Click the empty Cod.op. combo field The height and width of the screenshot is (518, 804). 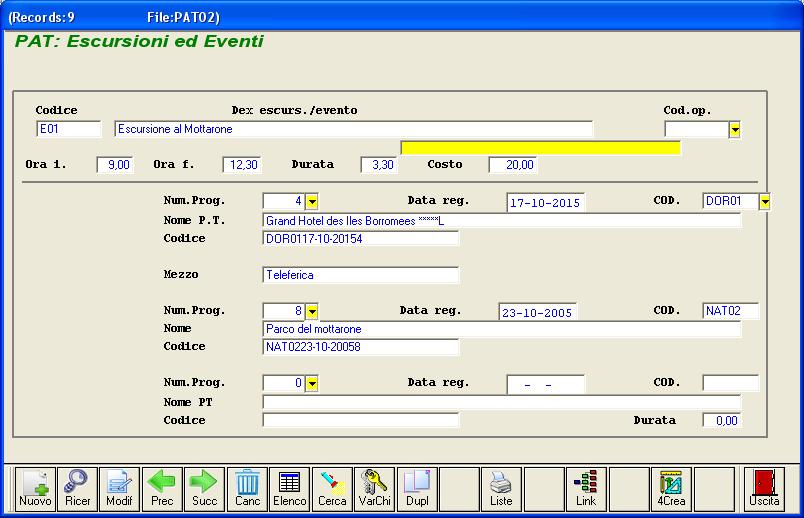[696, 129]
